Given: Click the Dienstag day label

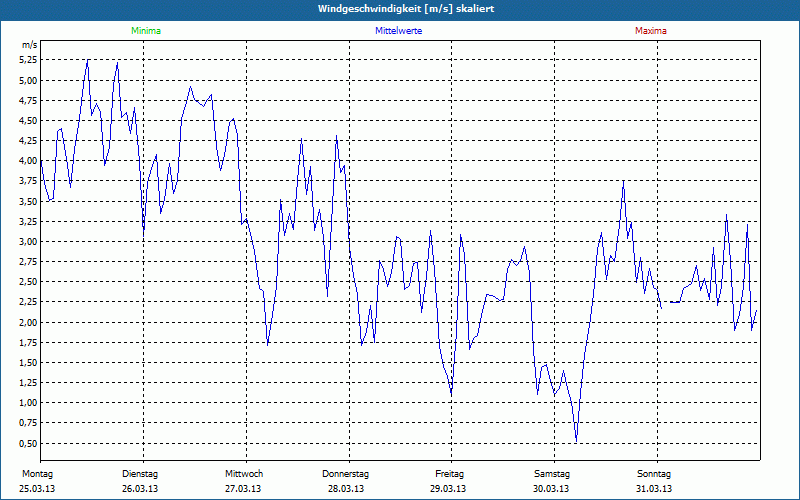Looking at the screenshot, I should coord(140,474).
